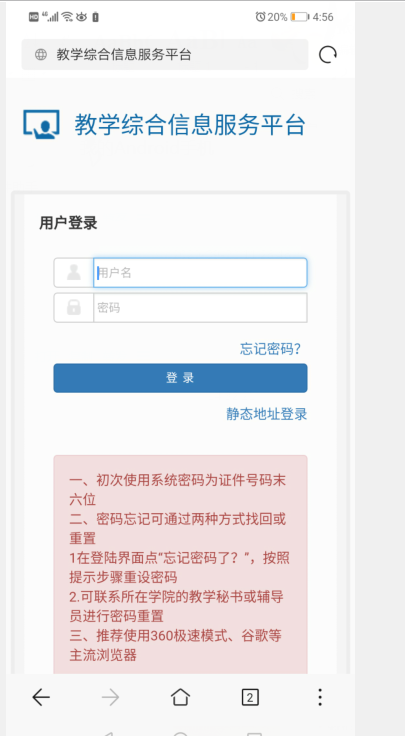Screen dimensions: 405x736
Task: Open the 静态地址登录 link
Action: pyautogui.click(x=267, y=414)
